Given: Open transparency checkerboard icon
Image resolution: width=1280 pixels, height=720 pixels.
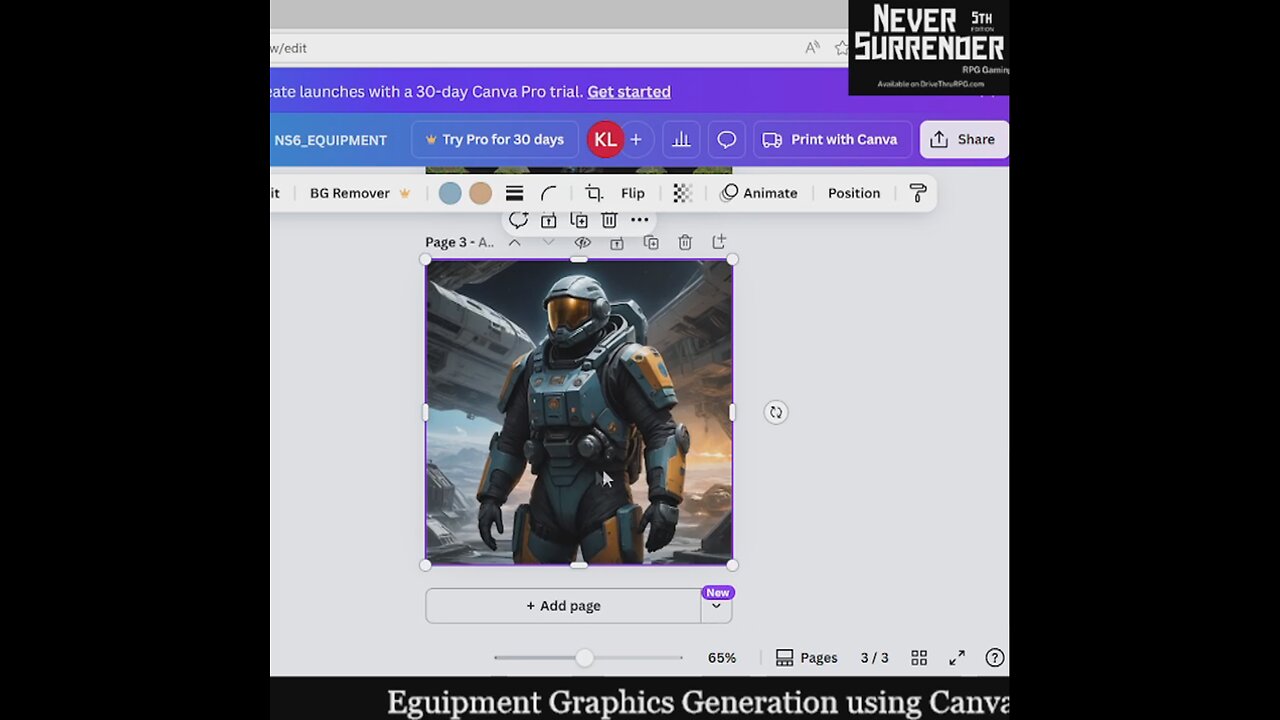Looking at the screenshot, I should (x=682, y=193).
